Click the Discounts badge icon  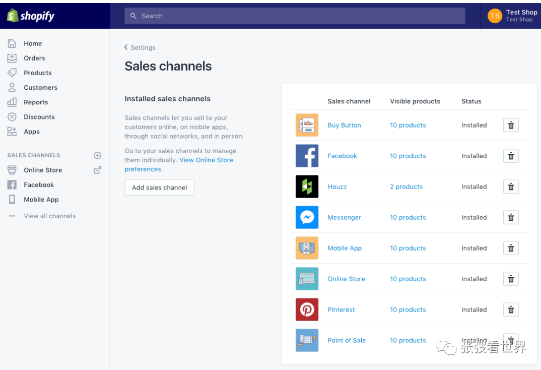(x=12, y=117)
